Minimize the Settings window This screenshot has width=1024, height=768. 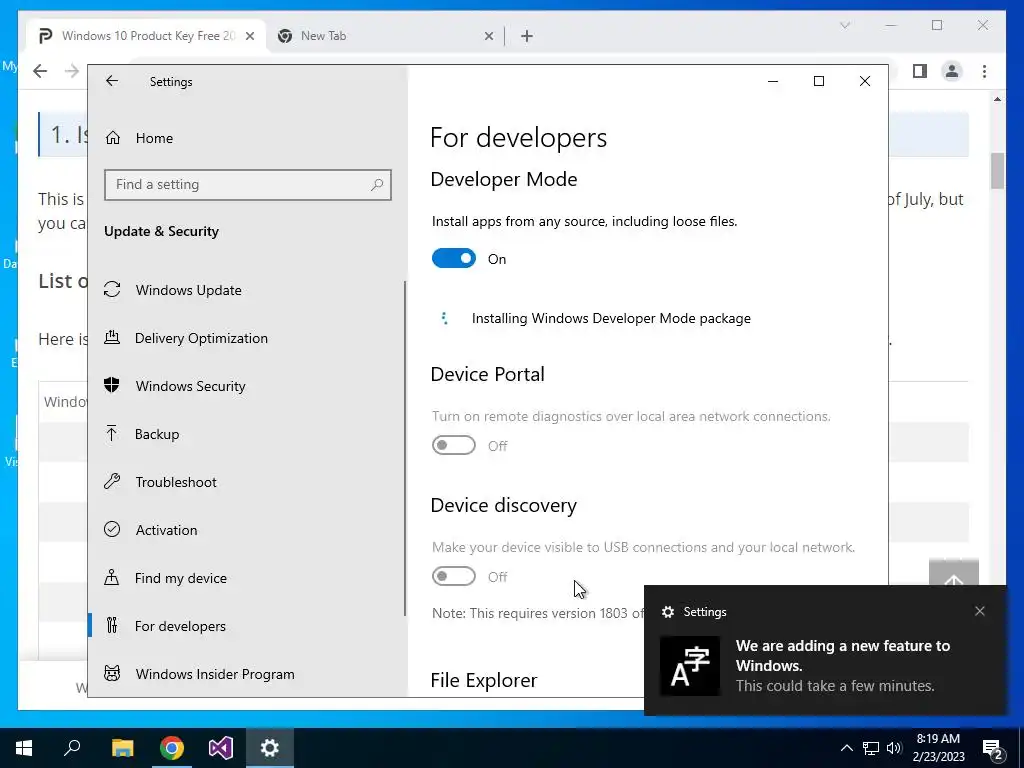pyautogui.click(x=773, y=81)
